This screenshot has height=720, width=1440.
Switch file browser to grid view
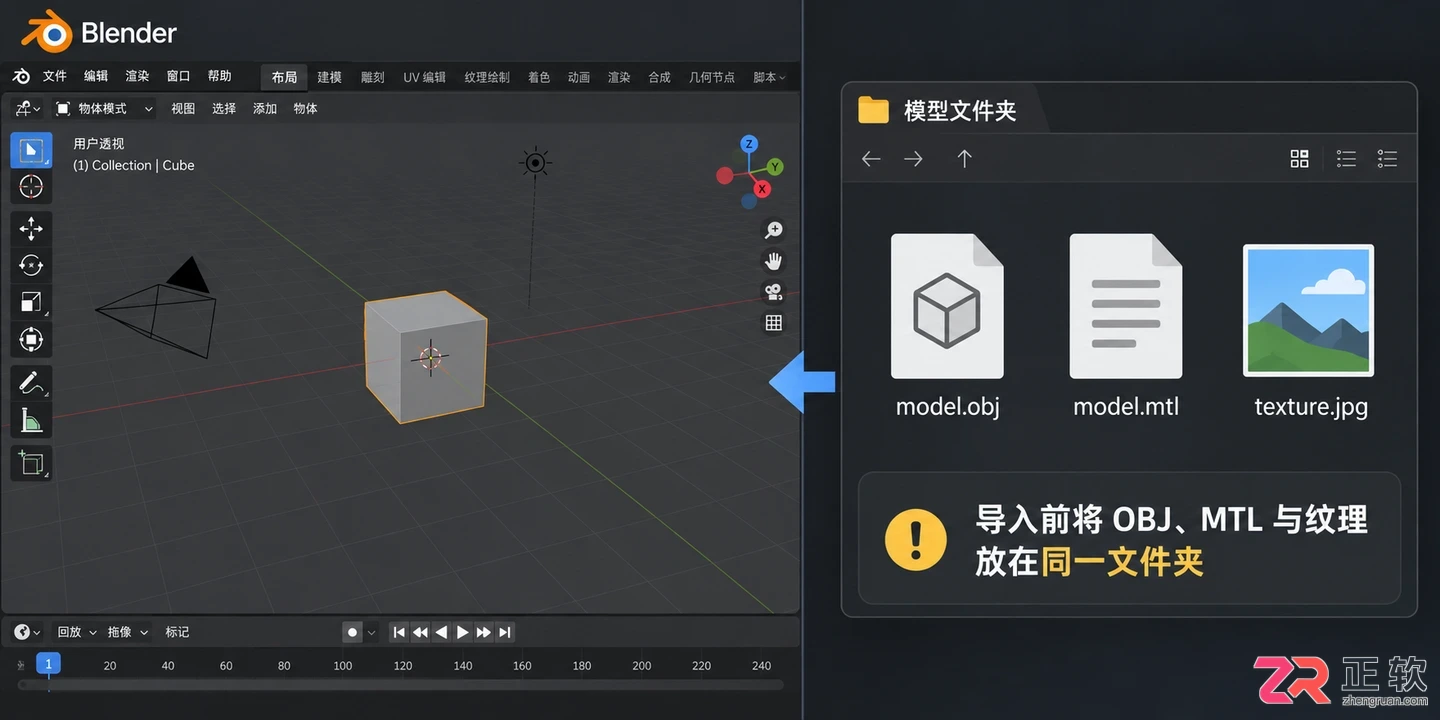point(1299,159)
